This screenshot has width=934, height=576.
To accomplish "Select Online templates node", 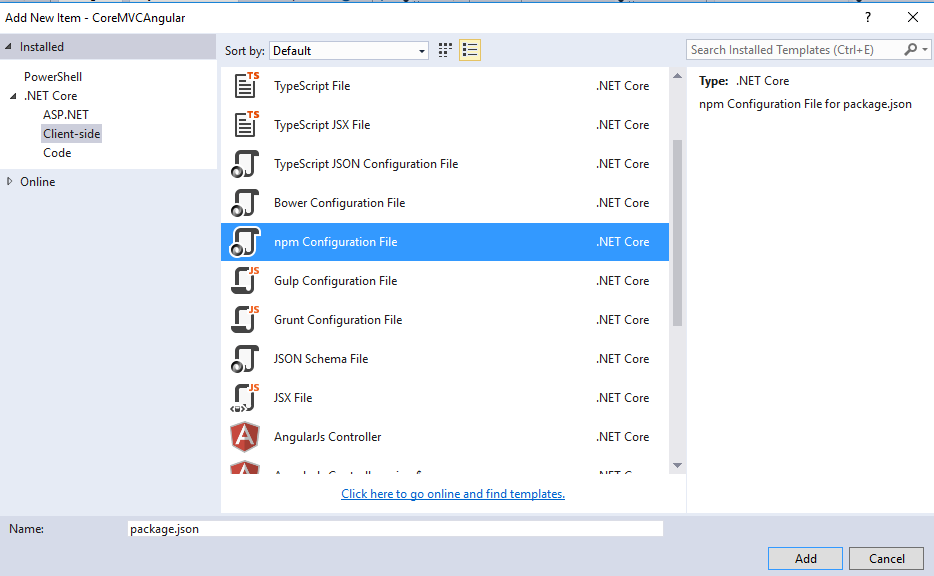I will click(38, 182).
